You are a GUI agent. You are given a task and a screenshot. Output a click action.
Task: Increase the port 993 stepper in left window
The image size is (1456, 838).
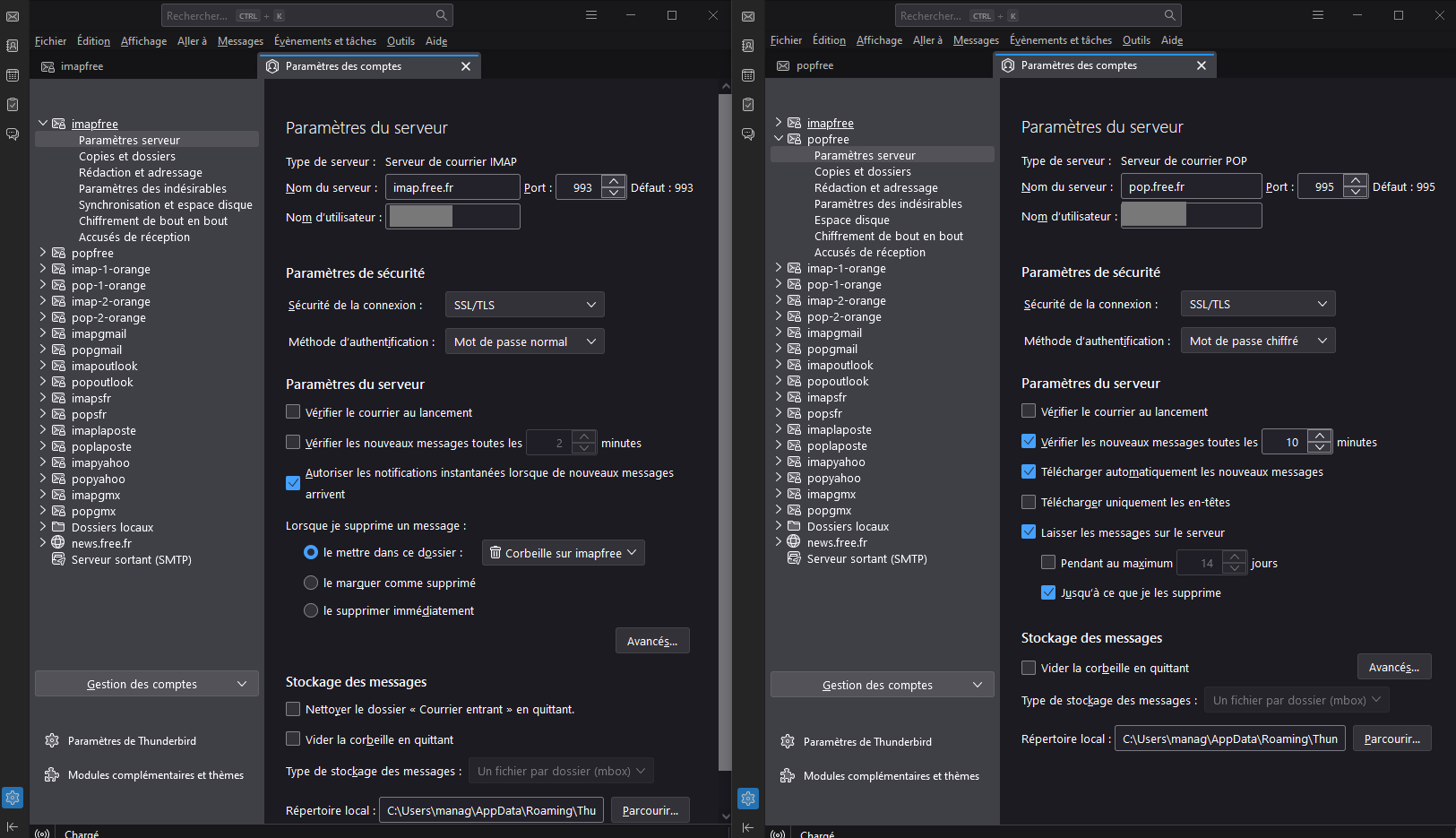[x=614, y=182]
